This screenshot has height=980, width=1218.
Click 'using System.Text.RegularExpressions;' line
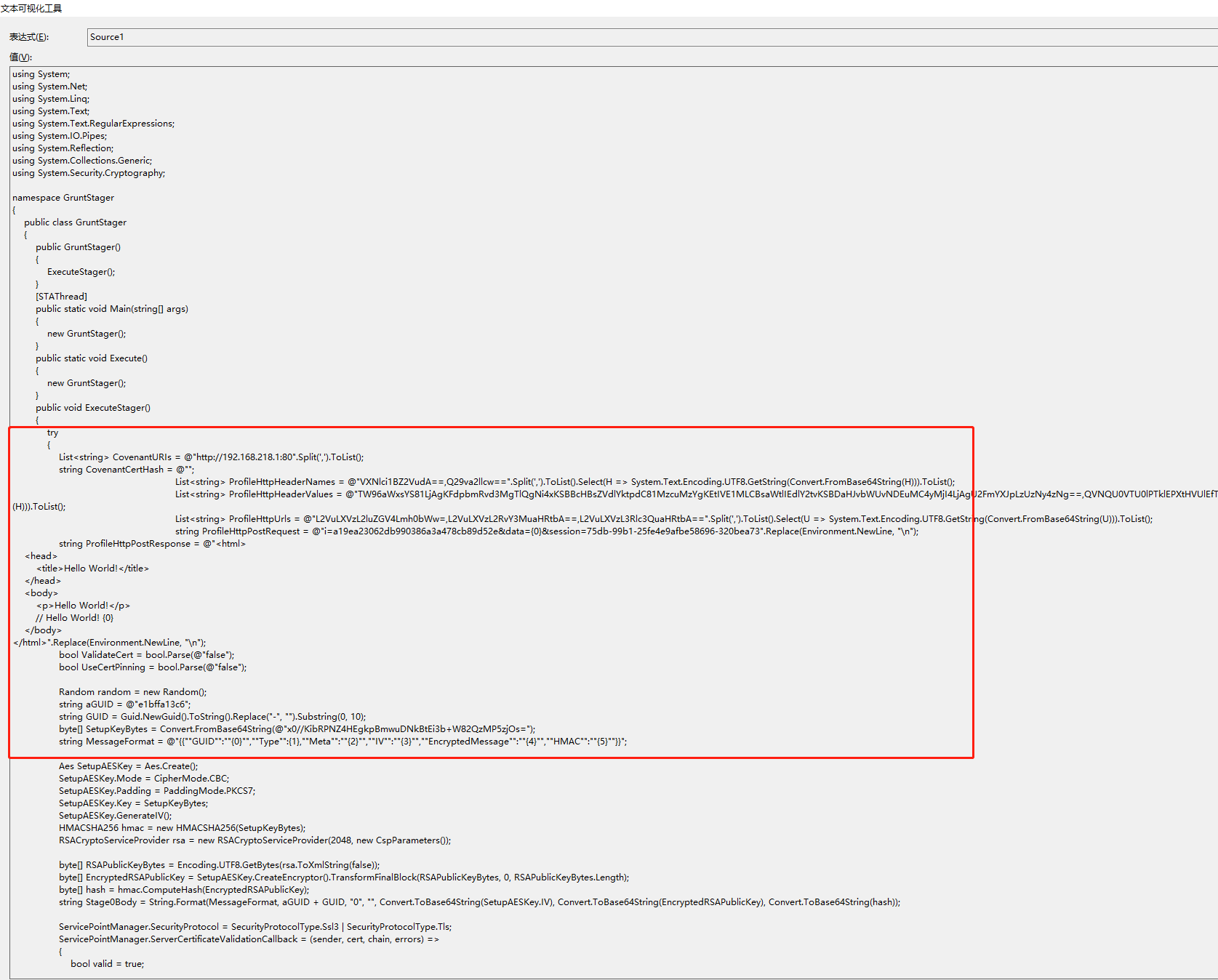coord(94,124)
